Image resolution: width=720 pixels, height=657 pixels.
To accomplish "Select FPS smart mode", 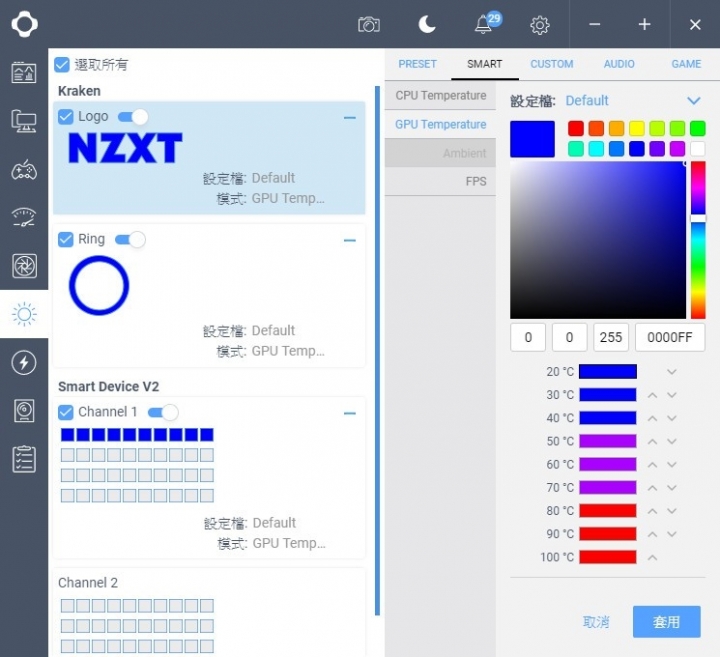I will click(x=440, y=181).
